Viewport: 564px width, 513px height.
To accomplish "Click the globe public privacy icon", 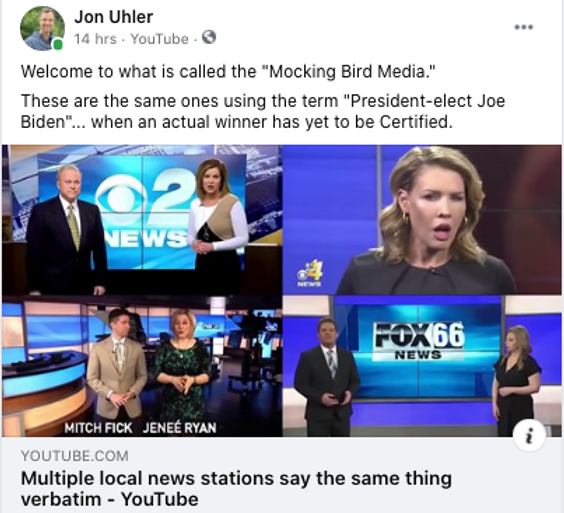I will tap(209, 37).
